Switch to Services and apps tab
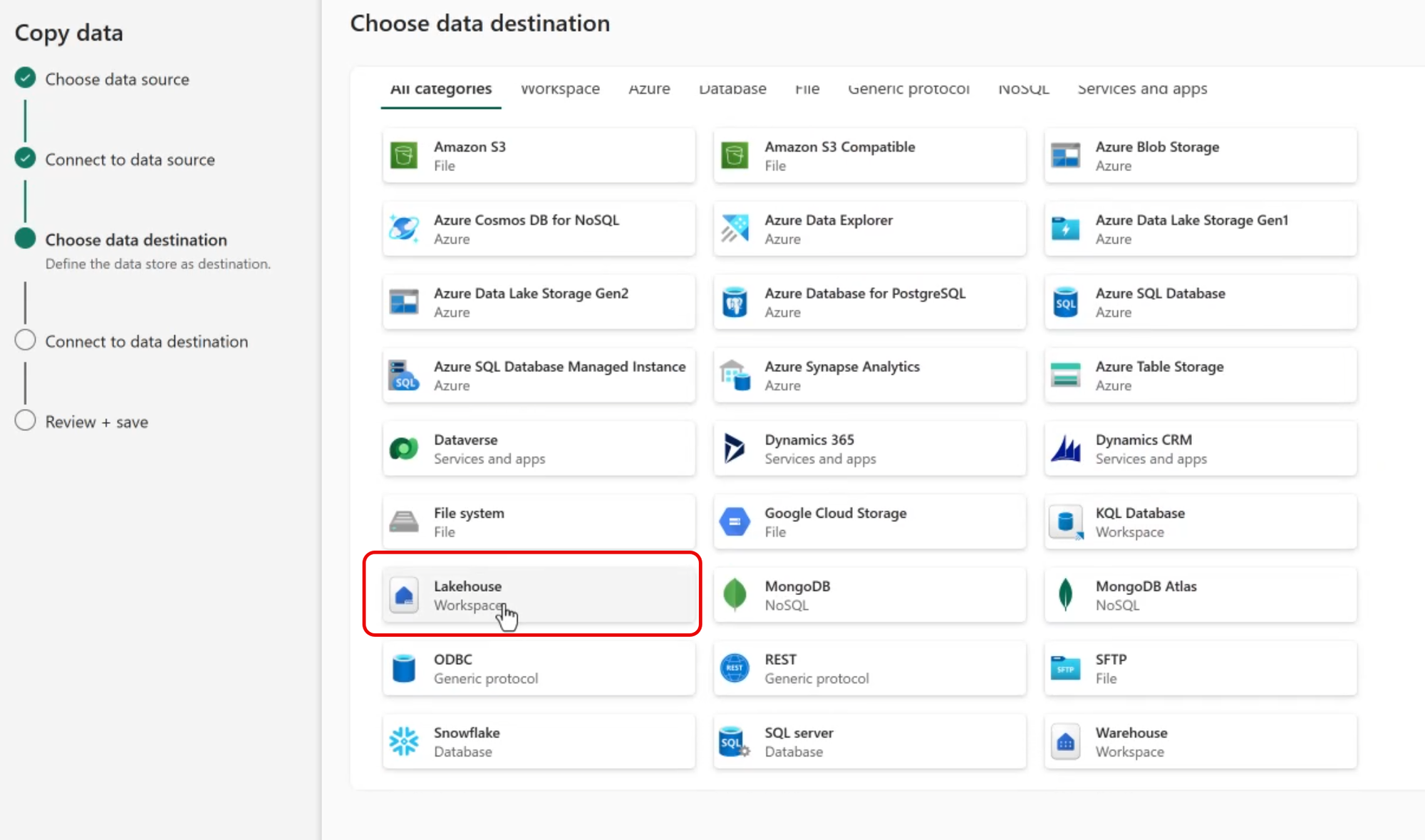 point(1142,89)
